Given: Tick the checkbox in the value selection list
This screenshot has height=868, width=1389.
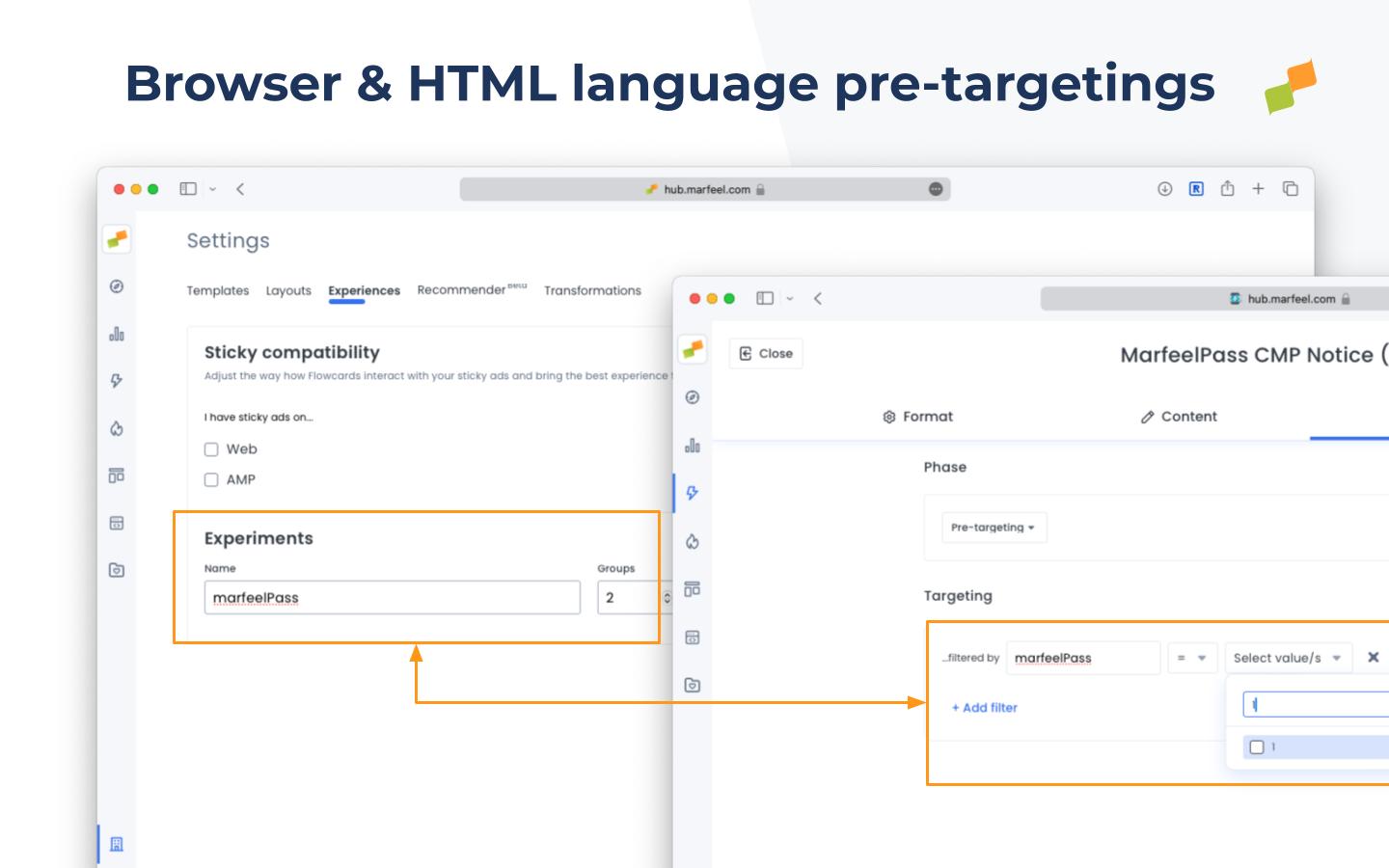Looking at the screenshot, I should 1258,746.
